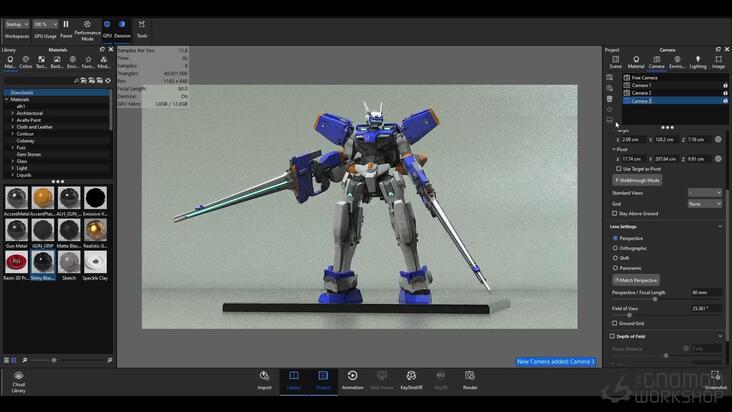Select the orange AccentPlastic material thumbnail
The image size is (732, 412).
[x=43, y=197]
